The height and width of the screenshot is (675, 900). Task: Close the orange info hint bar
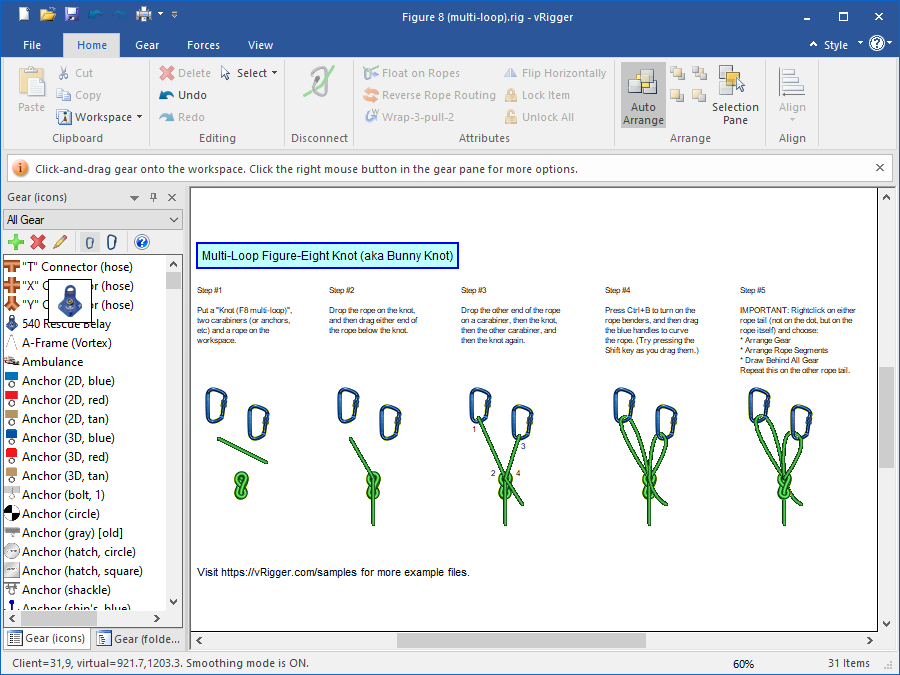click(x=880, y=168)
